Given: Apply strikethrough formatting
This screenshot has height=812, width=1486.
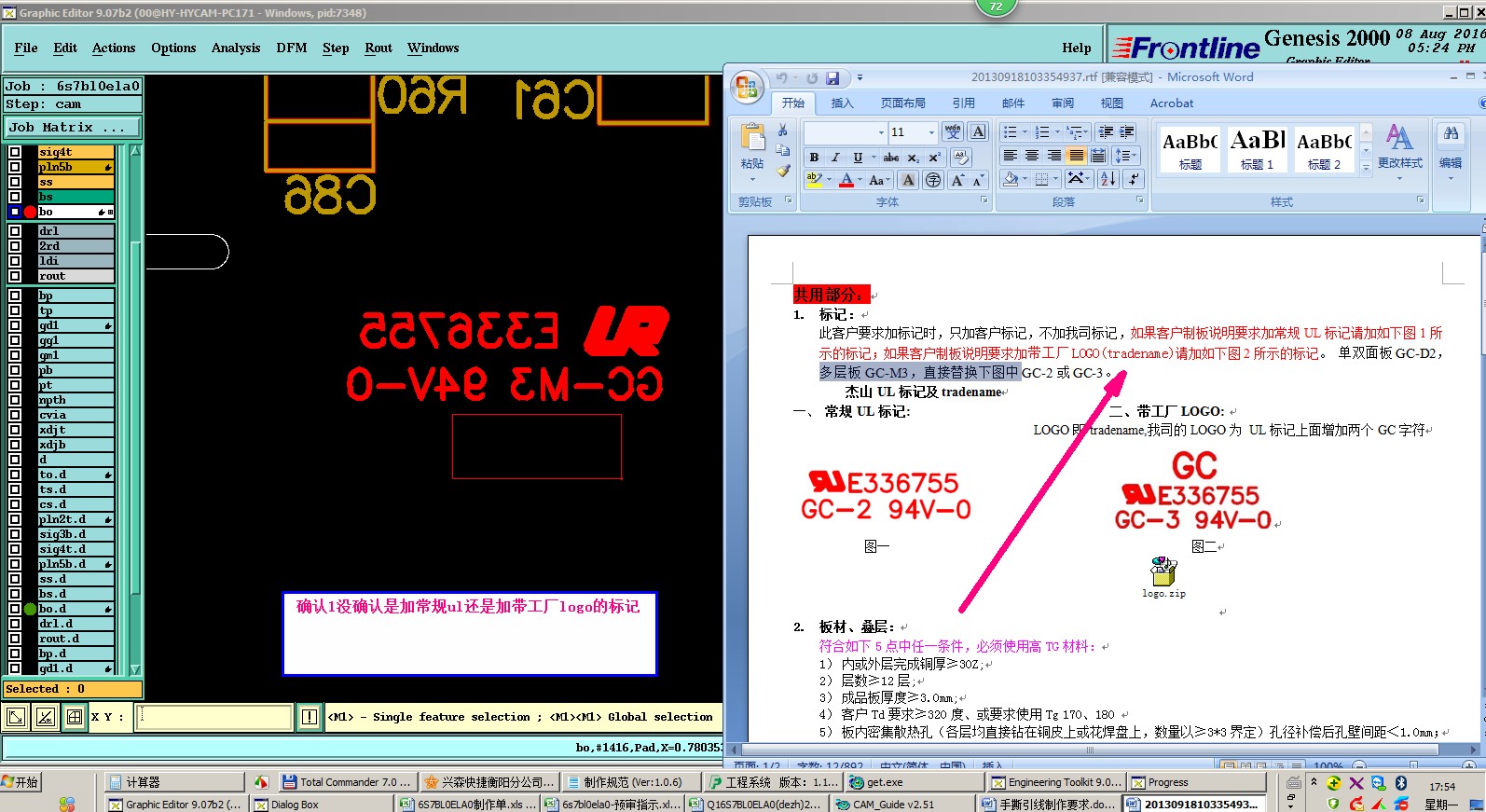Looking at the screenshot, I should (891, 158).
